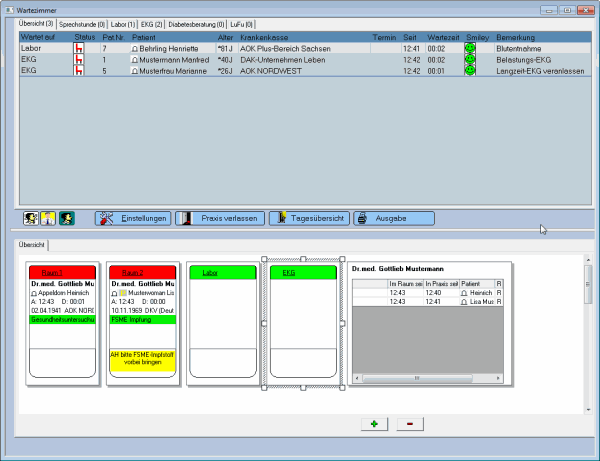Sort list by Wartezeit column header
Image resolution: width=600 pixels, height=461 pixels.
pyautogui.click(x=444, y=36)
